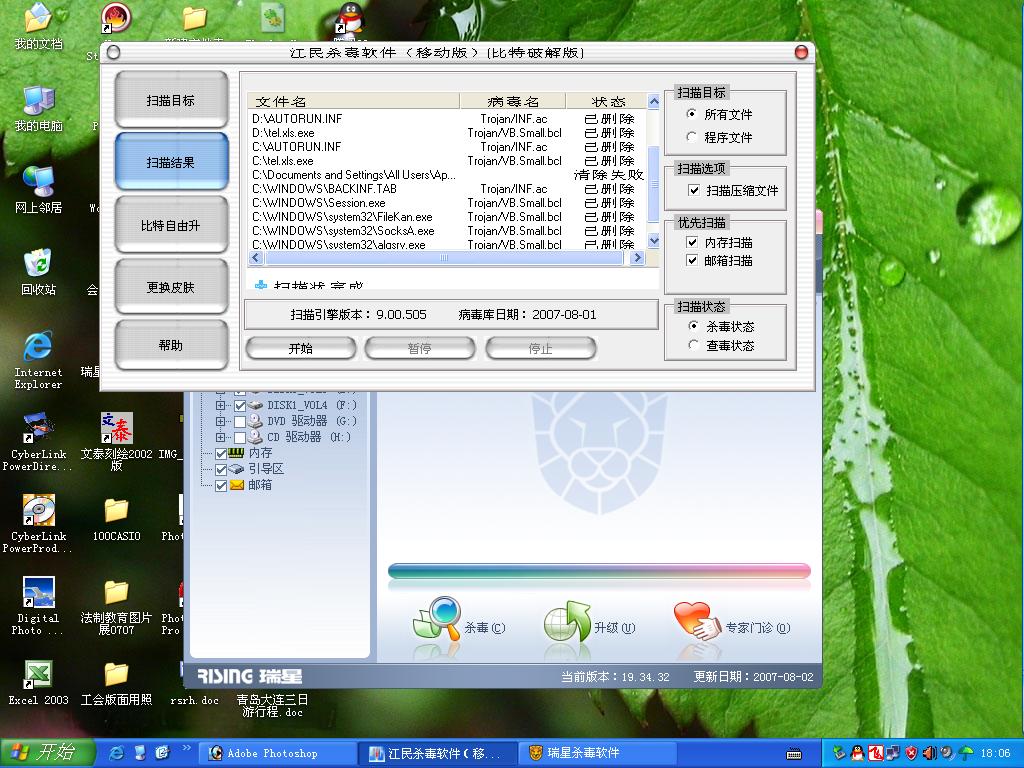
Task: Sort results by 文件名 column header
Action: pyautogui.click(x=353, y=101)
